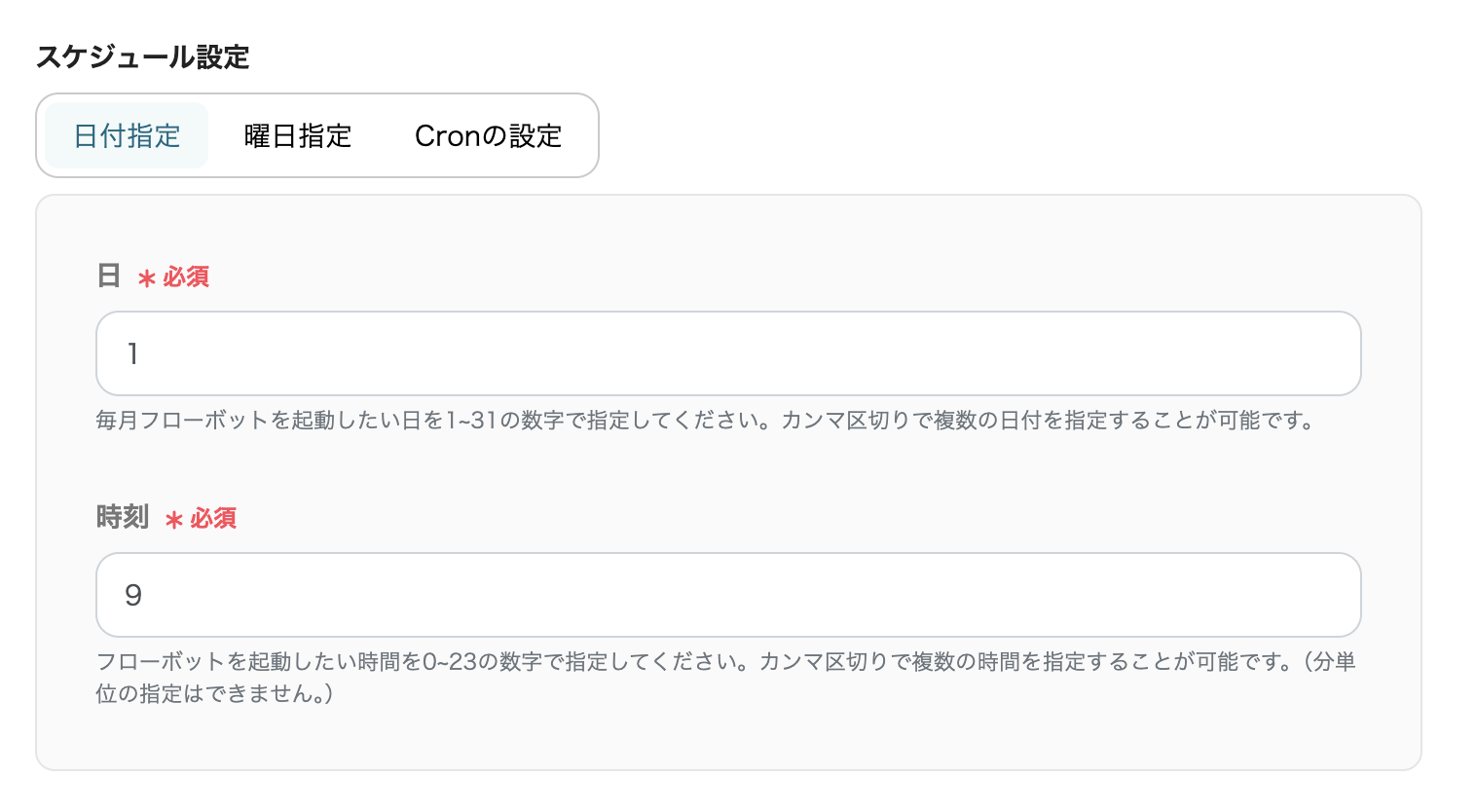Click the 必須 badge next to 時刻
This screenshot has height=812, width=1476.
[x=214, y=519]
